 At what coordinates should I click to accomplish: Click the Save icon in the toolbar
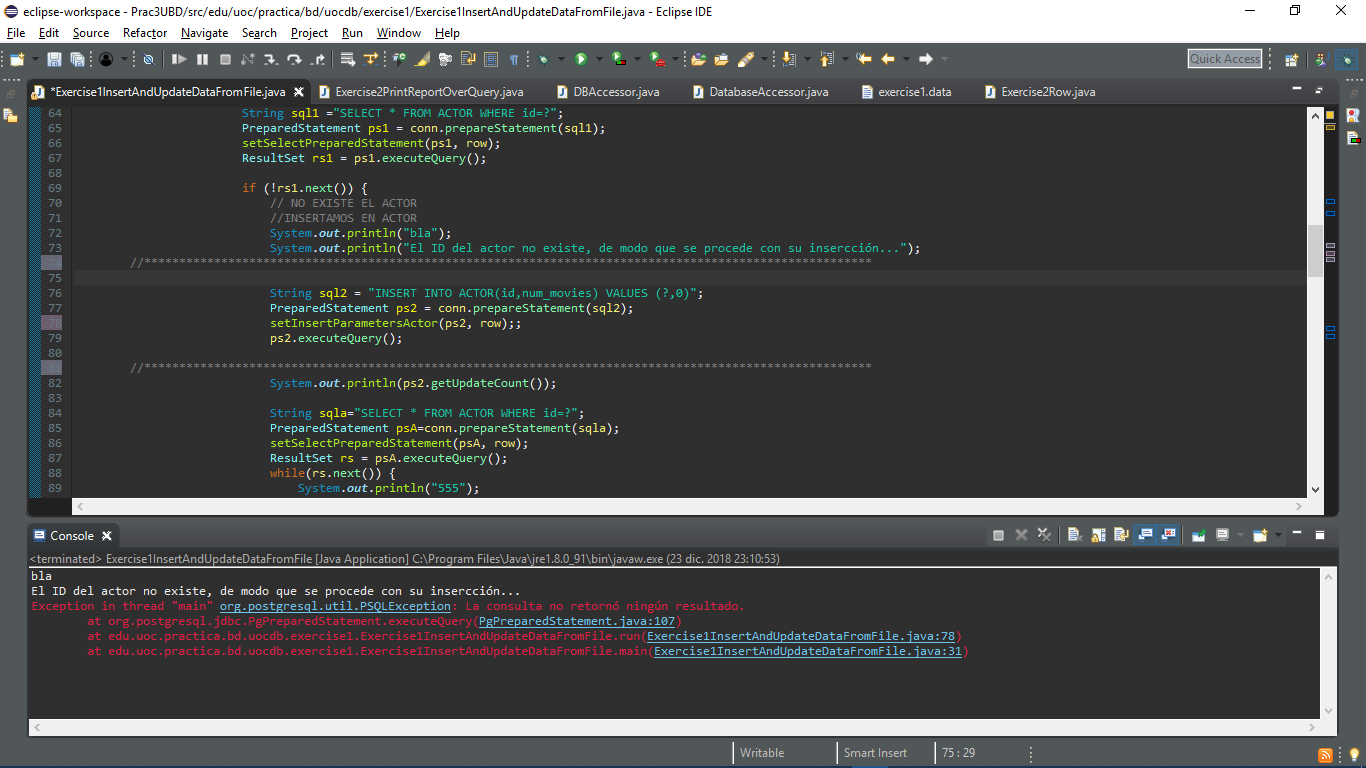54,60
